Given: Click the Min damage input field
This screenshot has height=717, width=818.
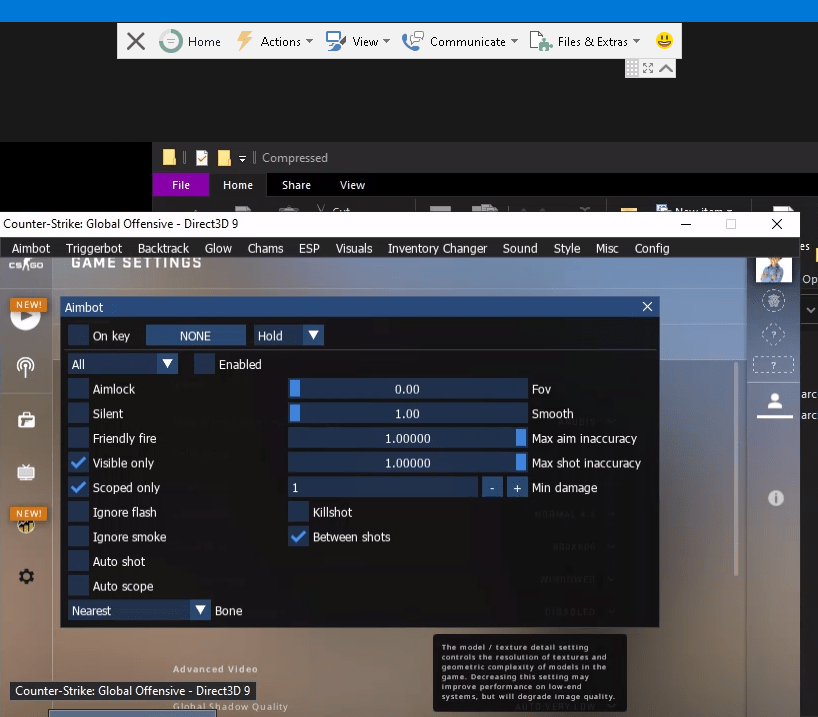Looking at the screenshot, I should (383, 487).
